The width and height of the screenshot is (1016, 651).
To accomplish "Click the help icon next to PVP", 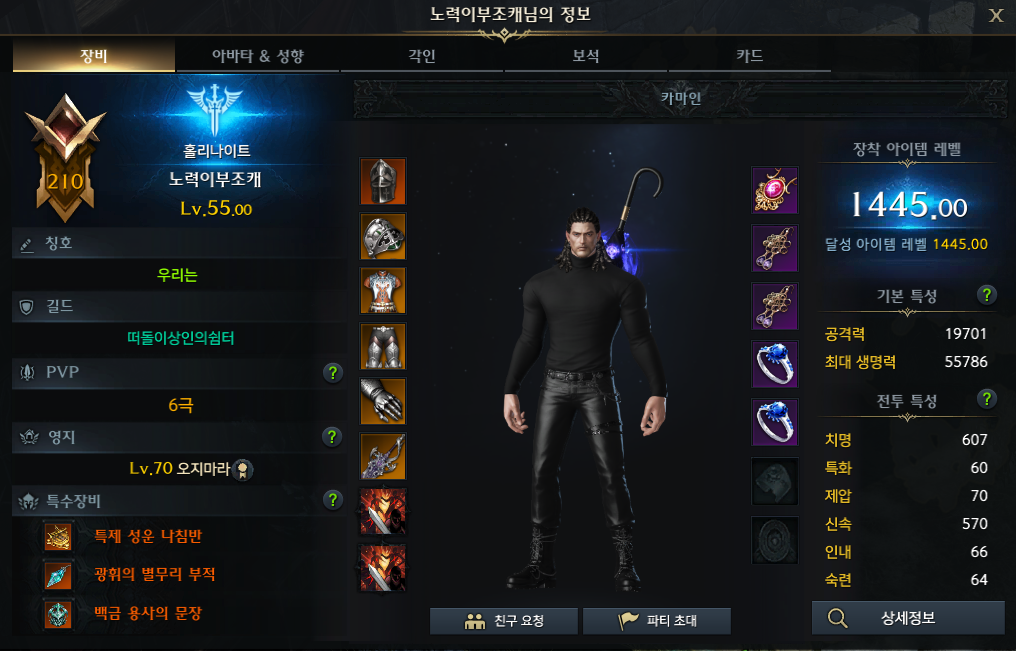I will point(332,372).
